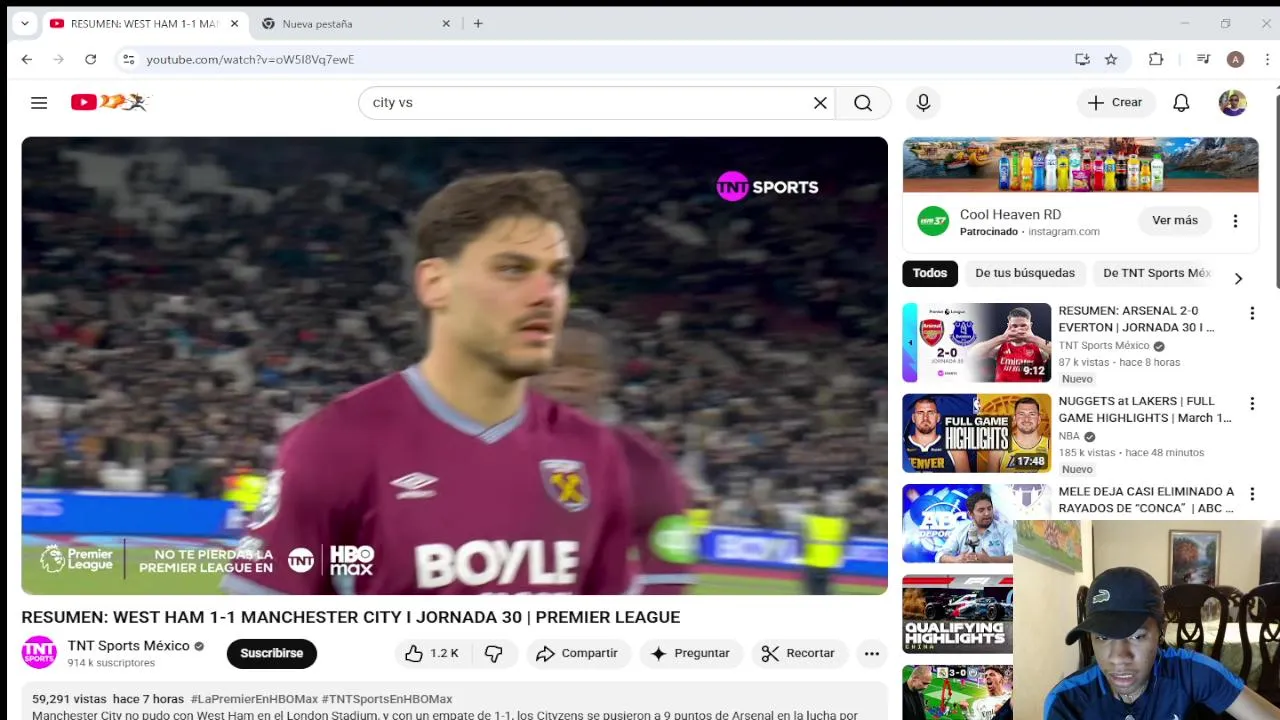Image resolution: width=1280 pixels, height=720 pixels.
Task: Like the video with thumbs up
Action: [431, 653]
